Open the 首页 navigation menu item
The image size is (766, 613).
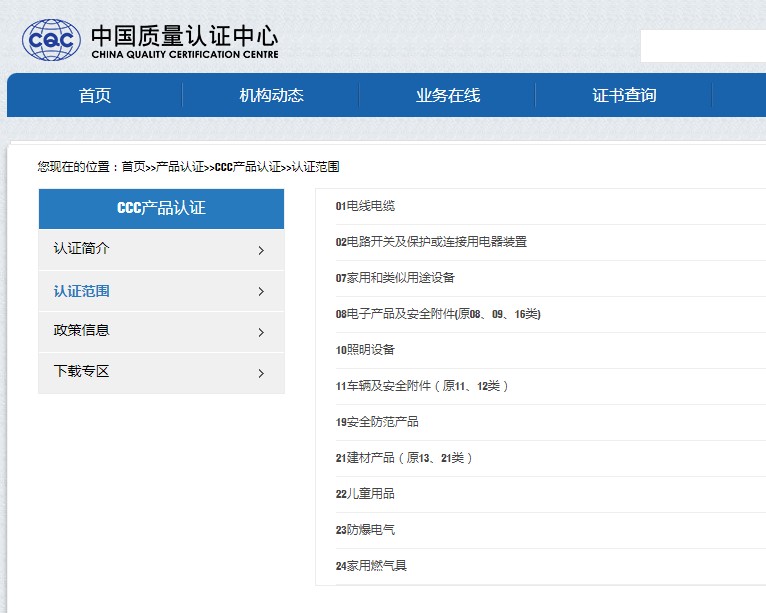tap(95, 96)
